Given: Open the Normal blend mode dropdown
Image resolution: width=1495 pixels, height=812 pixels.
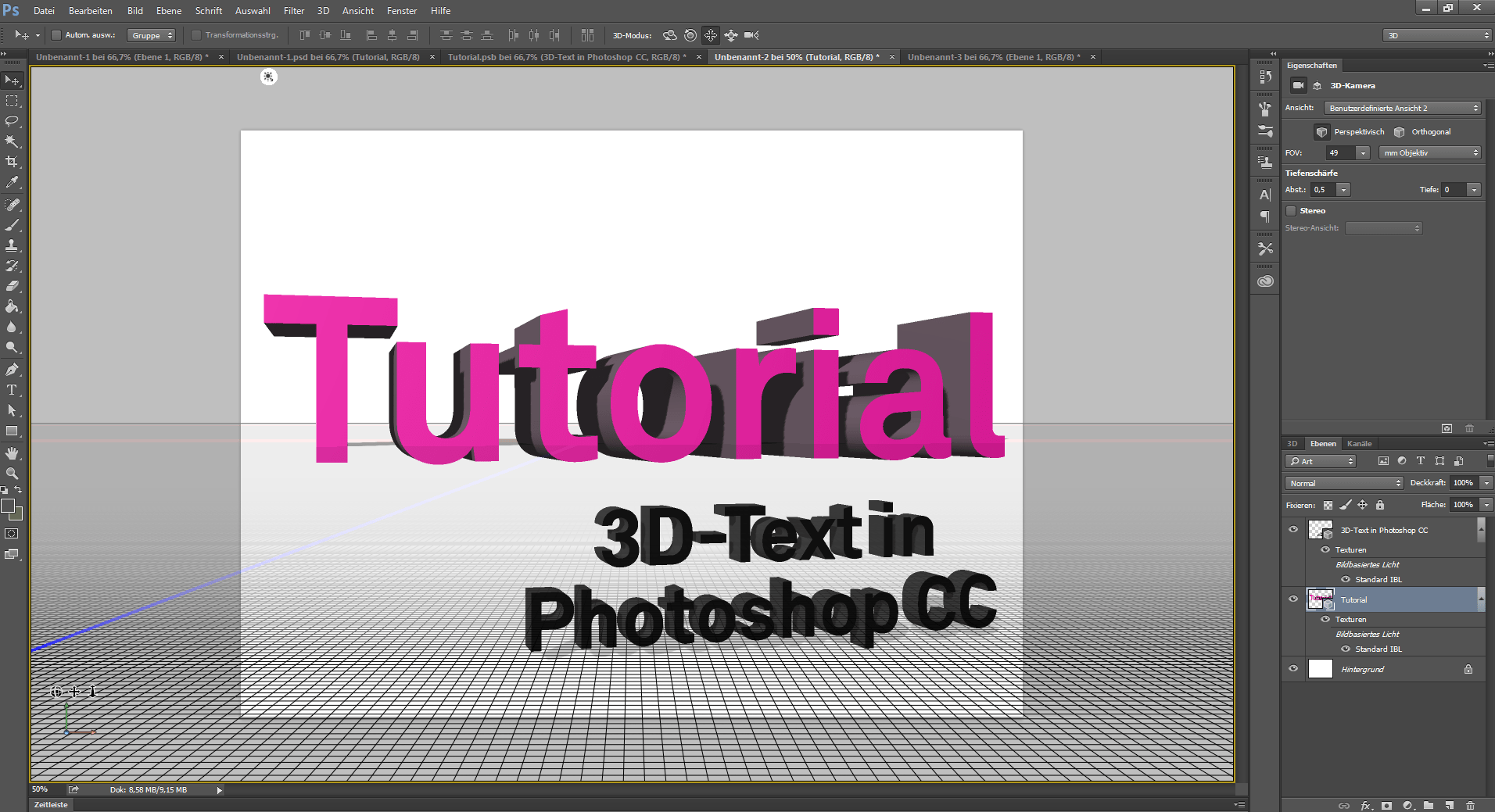Looking at the screenshot, I should click(x=1344, y=483).
